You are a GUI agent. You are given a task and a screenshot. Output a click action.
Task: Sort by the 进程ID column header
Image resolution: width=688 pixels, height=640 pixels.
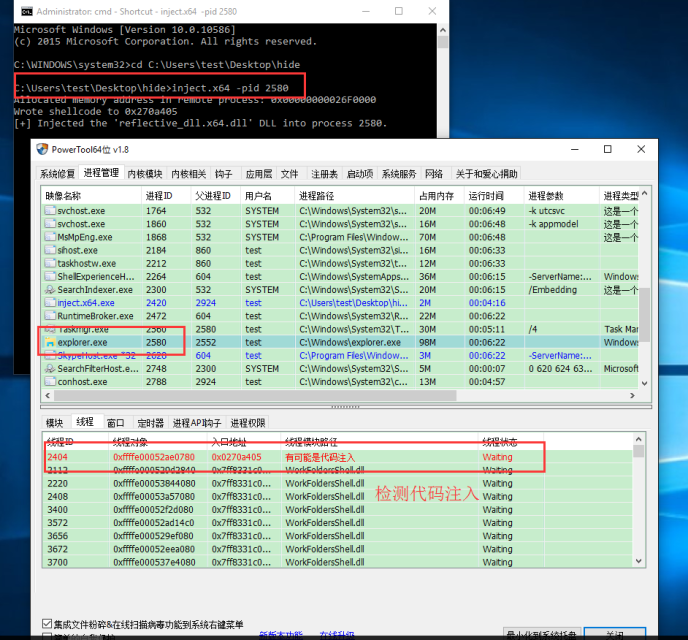(166, 196)
